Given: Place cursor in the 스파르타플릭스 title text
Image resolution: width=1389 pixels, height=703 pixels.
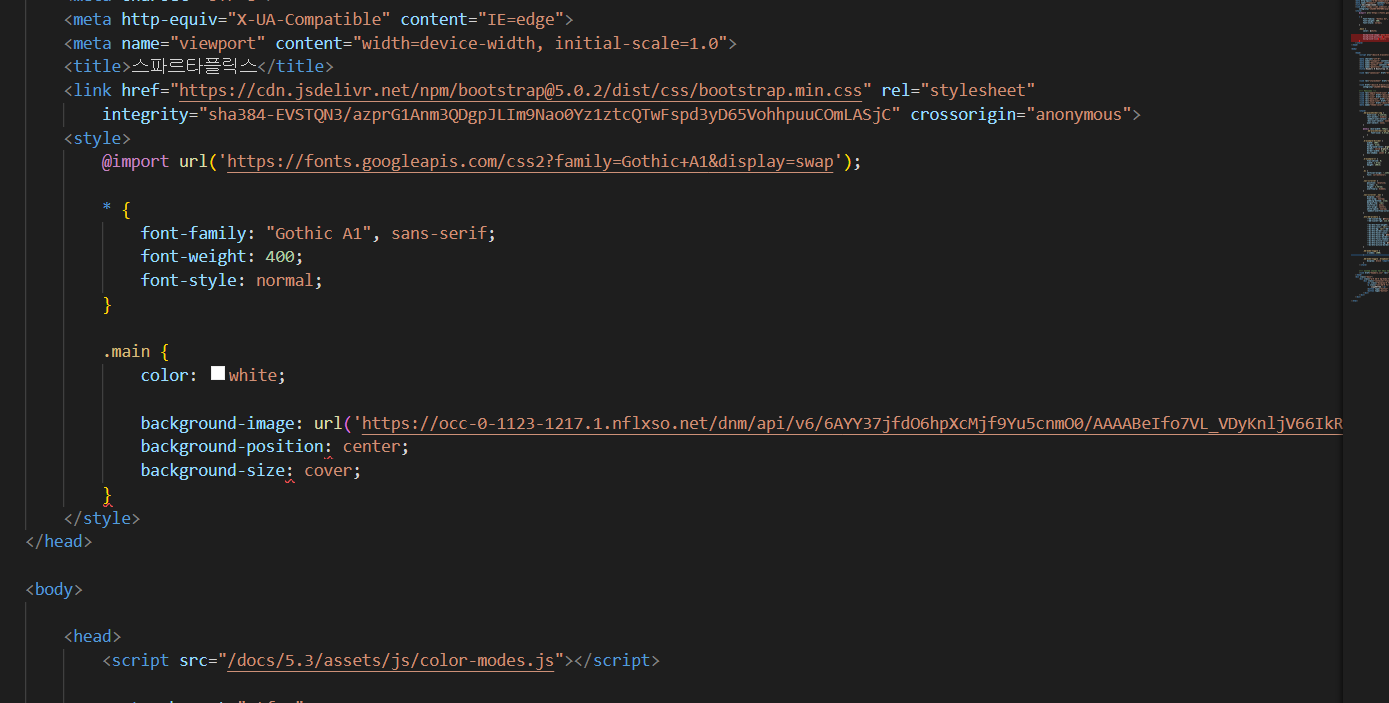Looking at the screenshot, I should pyautogui.click(x=194, y=66).
